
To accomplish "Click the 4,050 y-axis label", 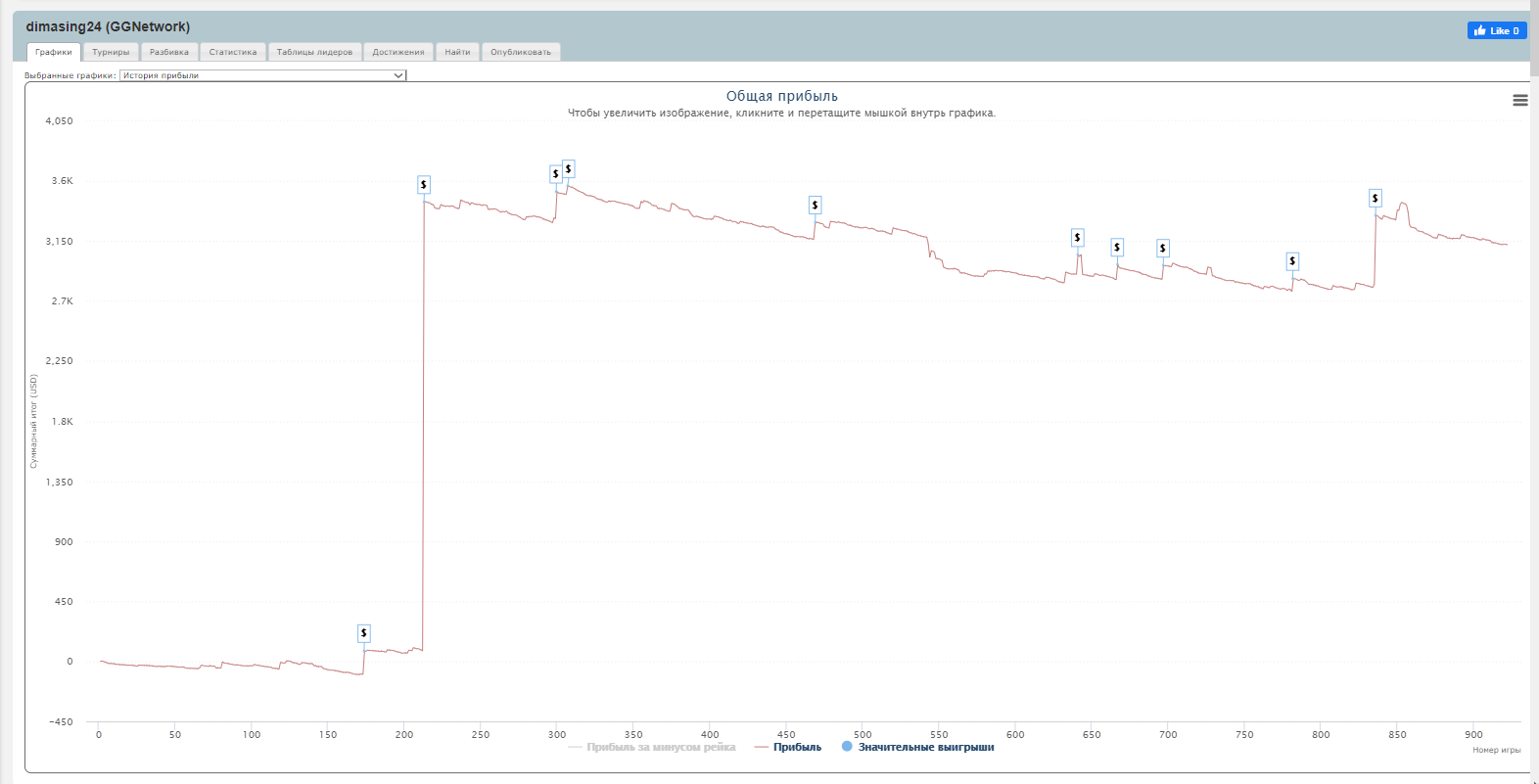I will pyautogui.click(x=59, y=120).
